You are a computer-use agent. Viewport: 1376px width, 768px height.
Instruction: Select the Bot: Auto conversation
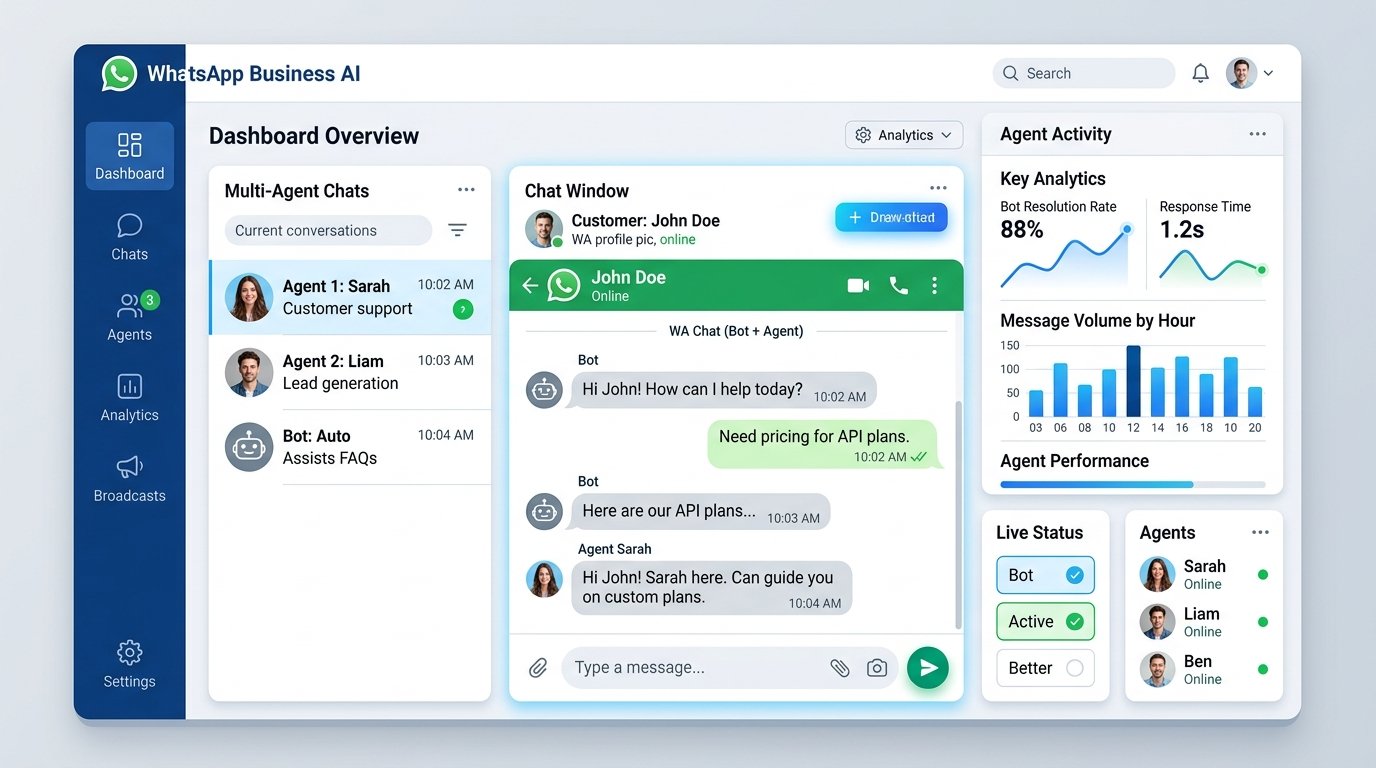click(x=350, y=447)
